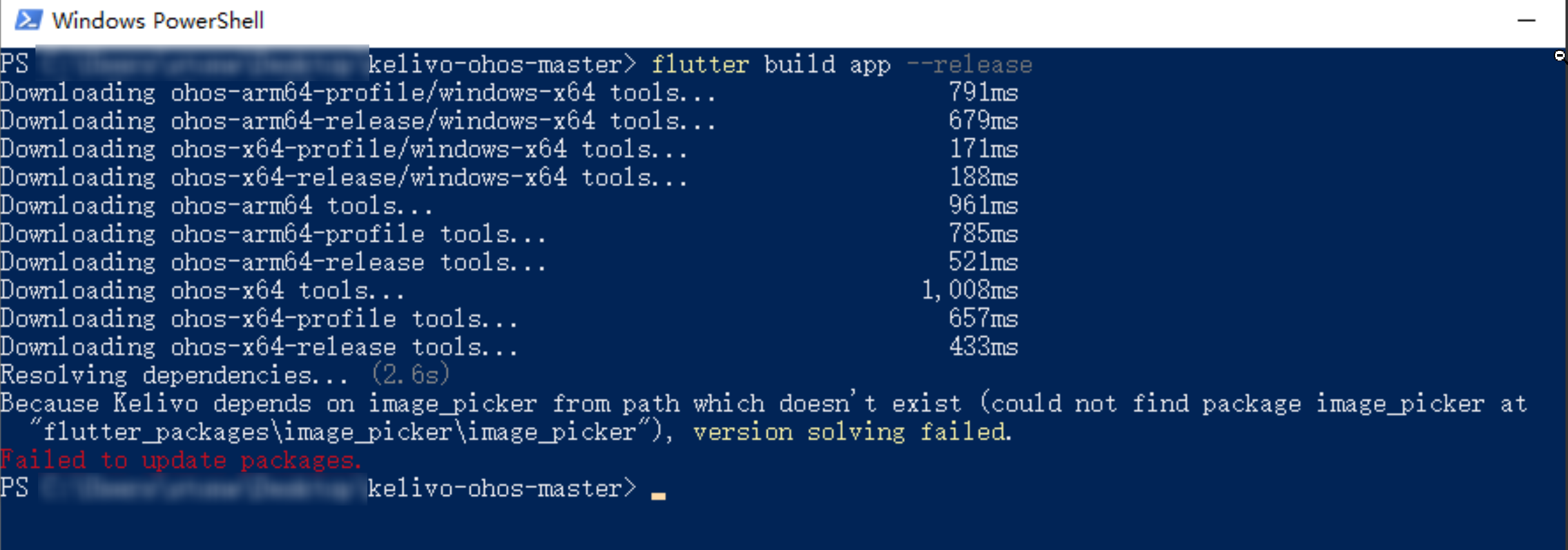1568x550 pixels.
Task: Click "Downloading ohos-x64 tools..." line
Action: 202,290
